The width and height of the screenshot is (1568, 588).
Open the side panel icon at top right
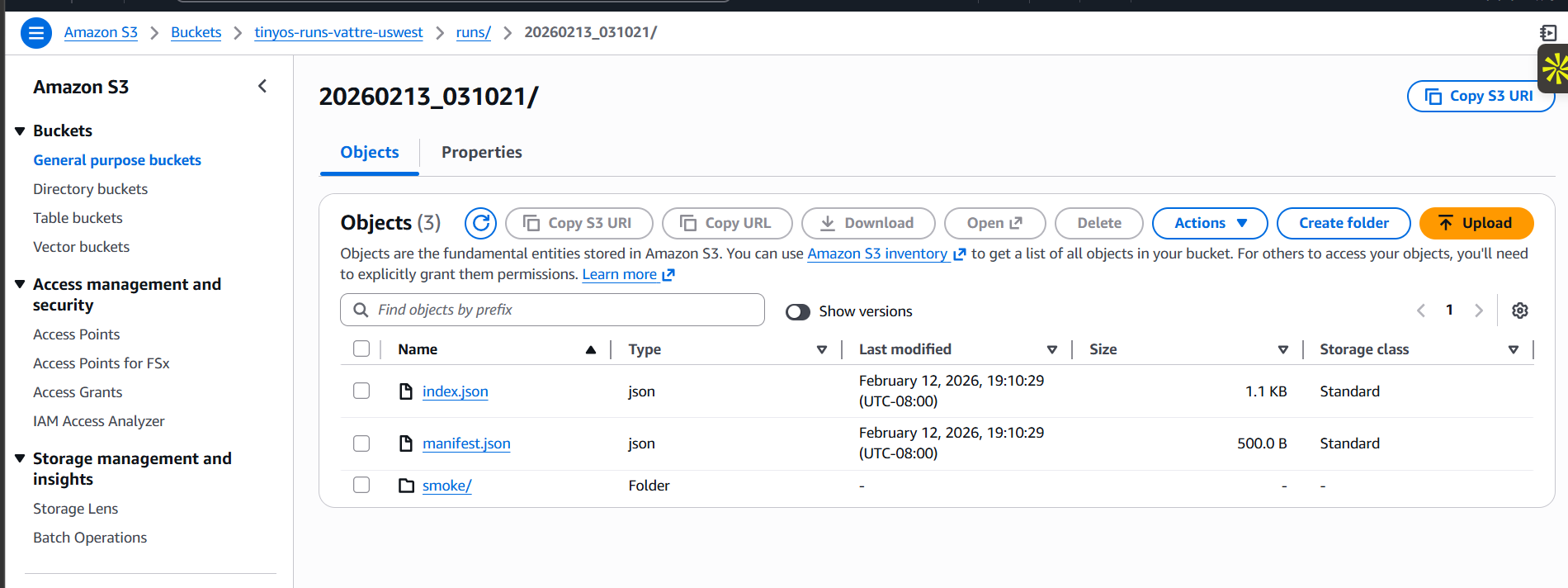(1548, 33)
